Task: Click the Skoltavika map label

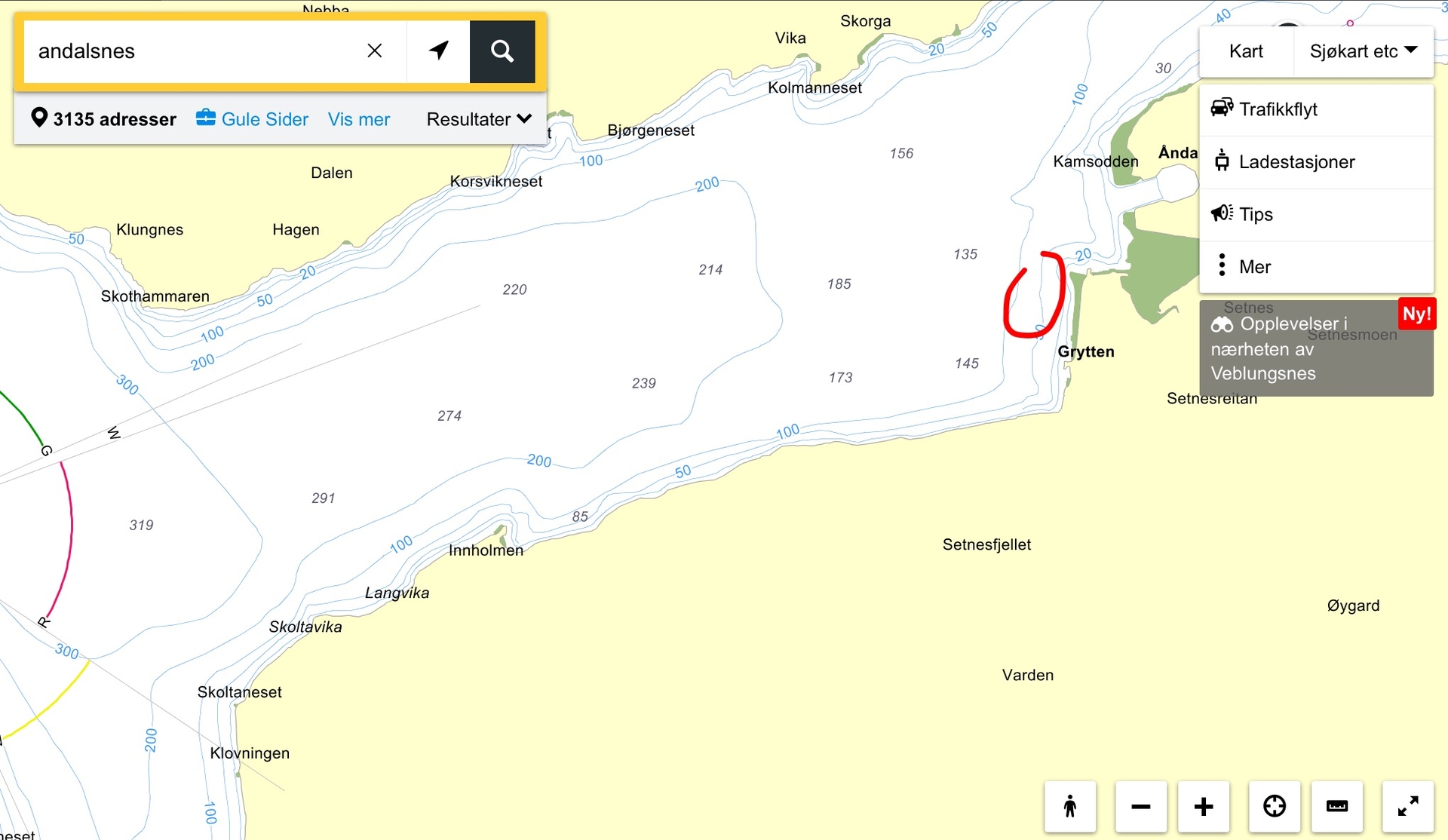Action: point(305,627)
